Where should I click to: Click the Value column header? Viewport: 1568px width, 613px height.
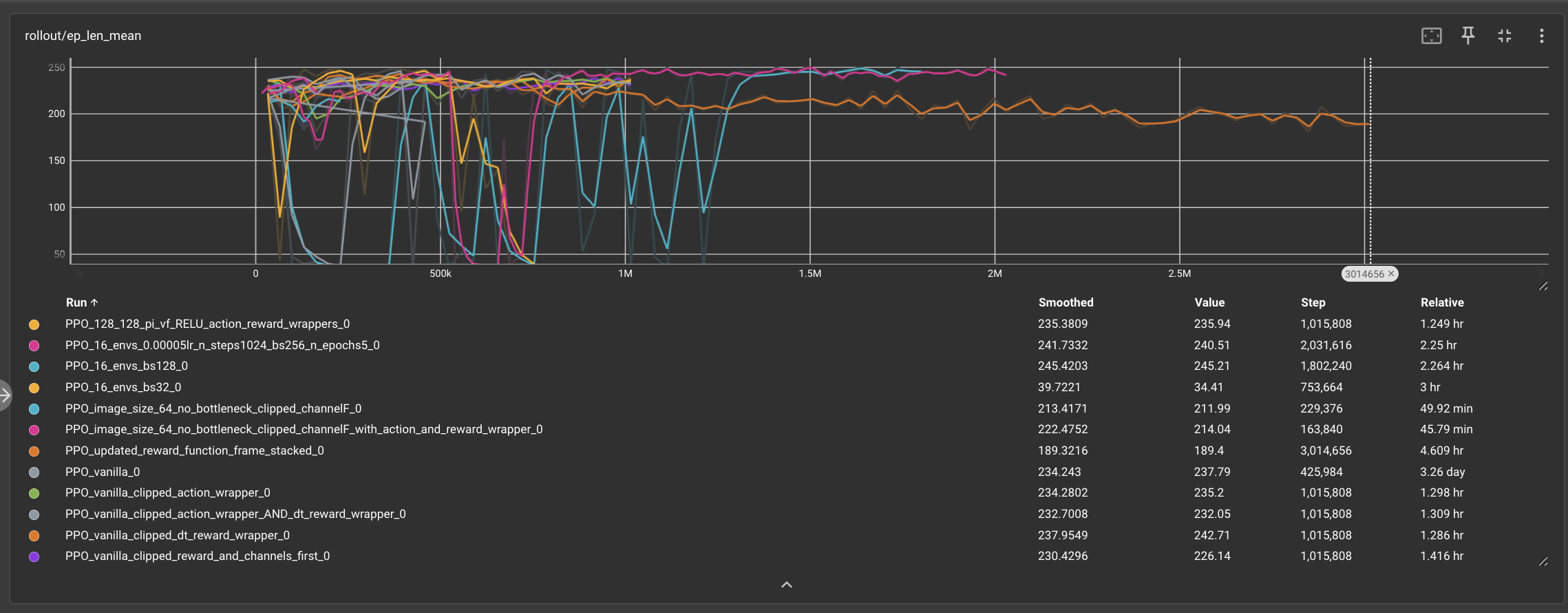coord(1209,302)
